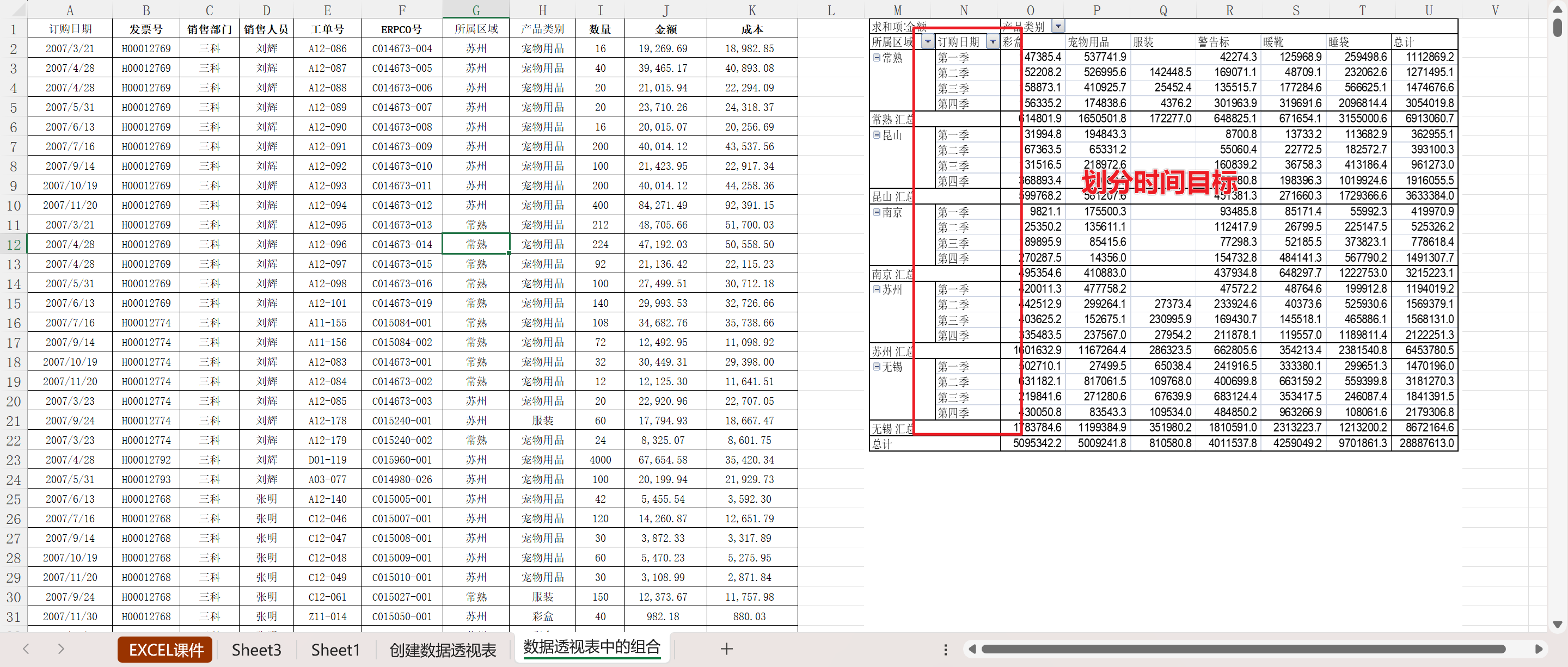Click horizontal scrollbar left arrow

pos(972,650)
